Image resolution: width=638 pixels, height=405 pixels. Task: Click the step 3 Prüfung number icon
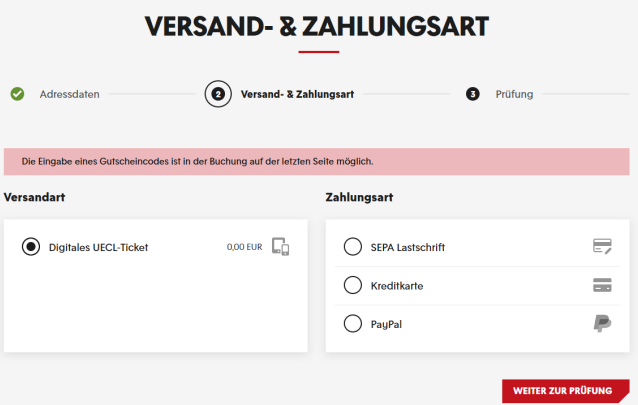tap(472, 94)
